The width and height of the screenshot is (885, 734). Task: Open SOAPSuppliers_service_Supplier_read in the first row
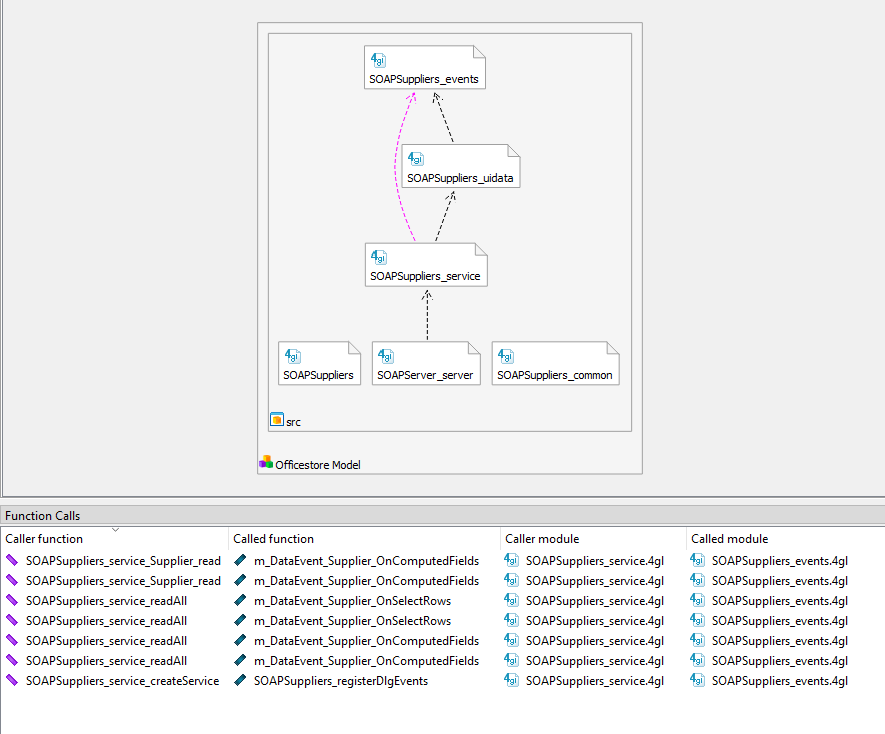(122, 560)
